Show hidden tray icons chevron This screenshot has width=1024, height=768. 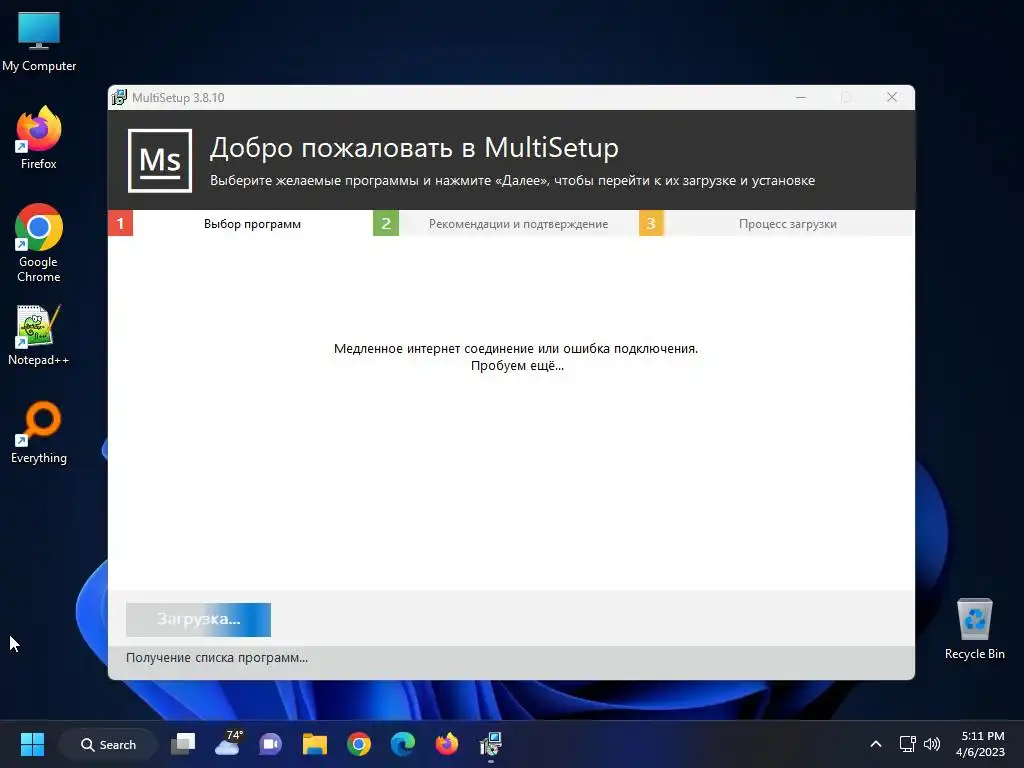tap(876, 744)
